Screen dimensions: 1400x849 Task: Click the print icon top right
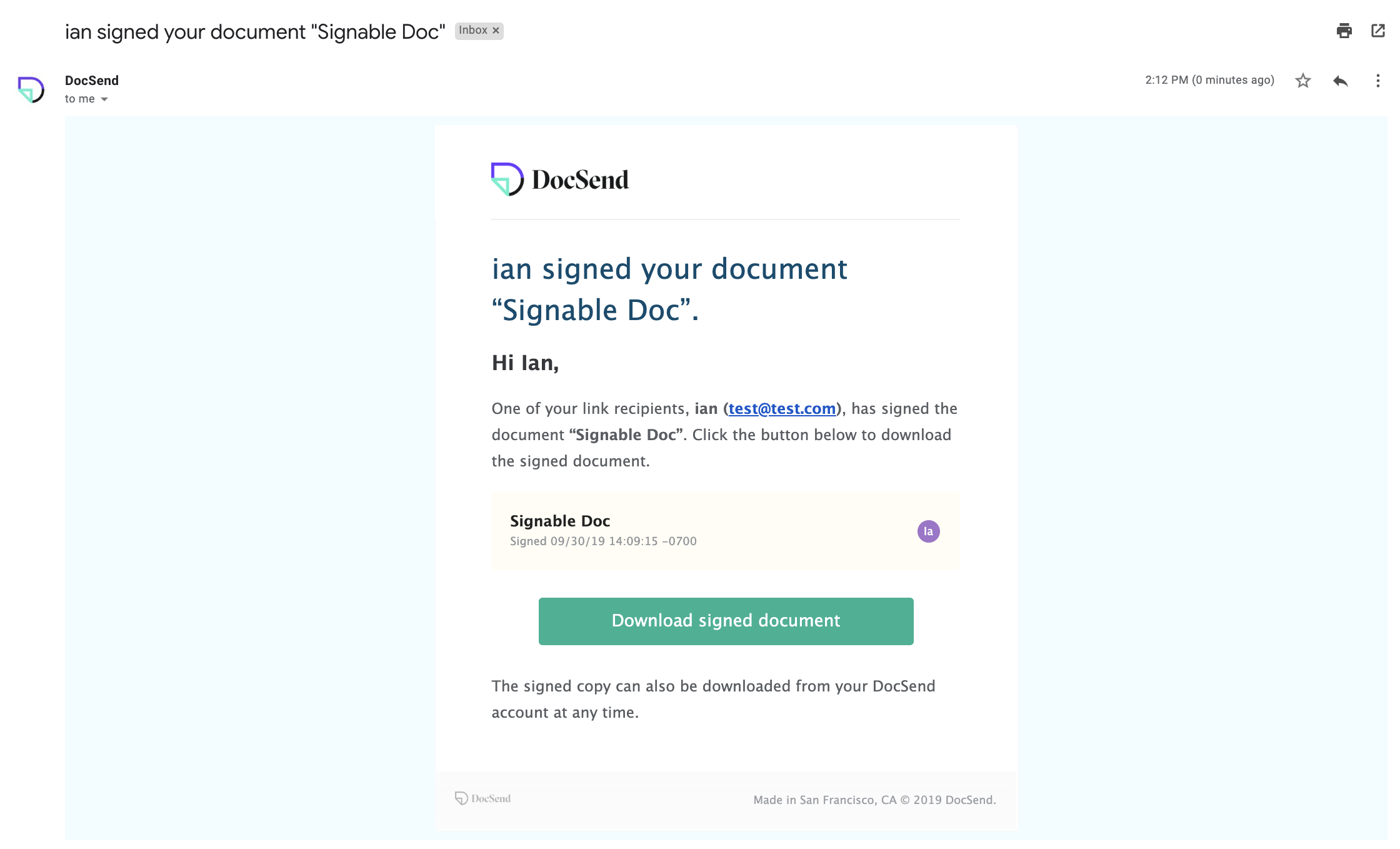(x=1344, y=29)
